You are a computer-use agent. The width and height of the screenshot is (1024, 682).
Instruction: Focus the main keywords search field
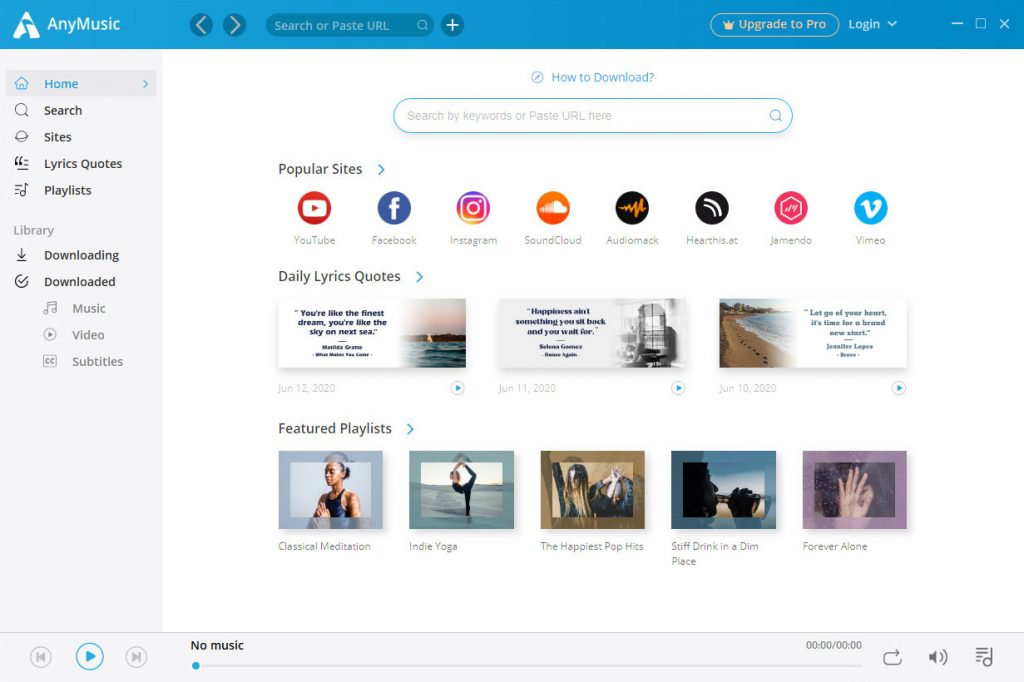point(592,116)
